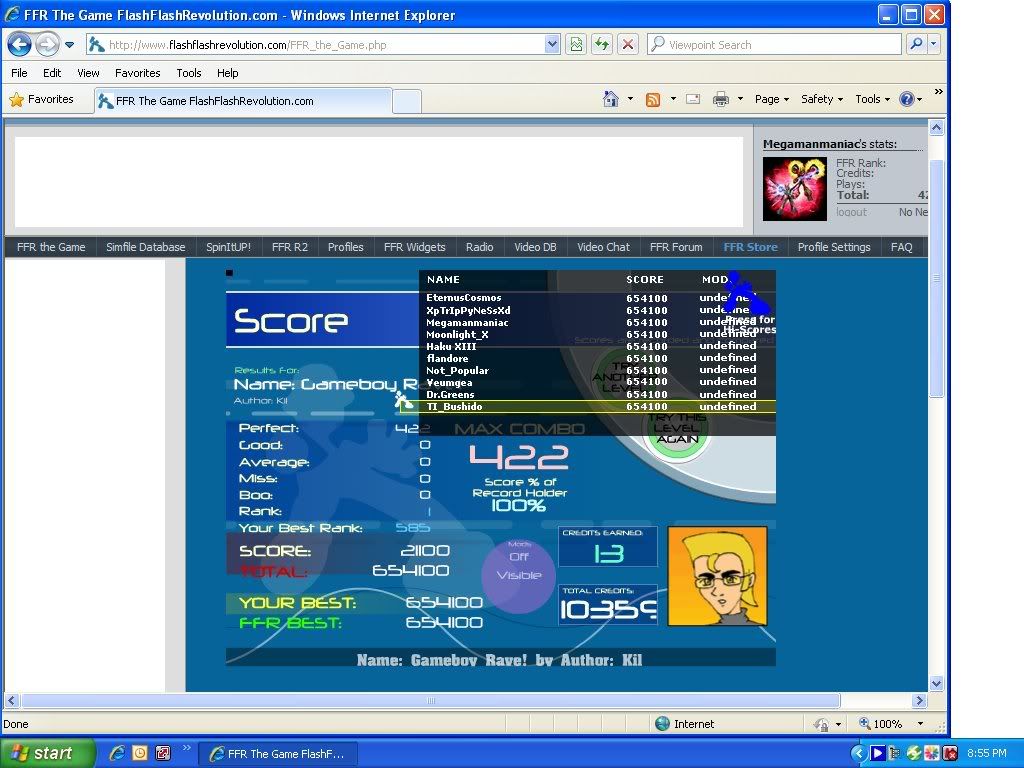Open the Safety dropdown menu

[x=821, y=99]
